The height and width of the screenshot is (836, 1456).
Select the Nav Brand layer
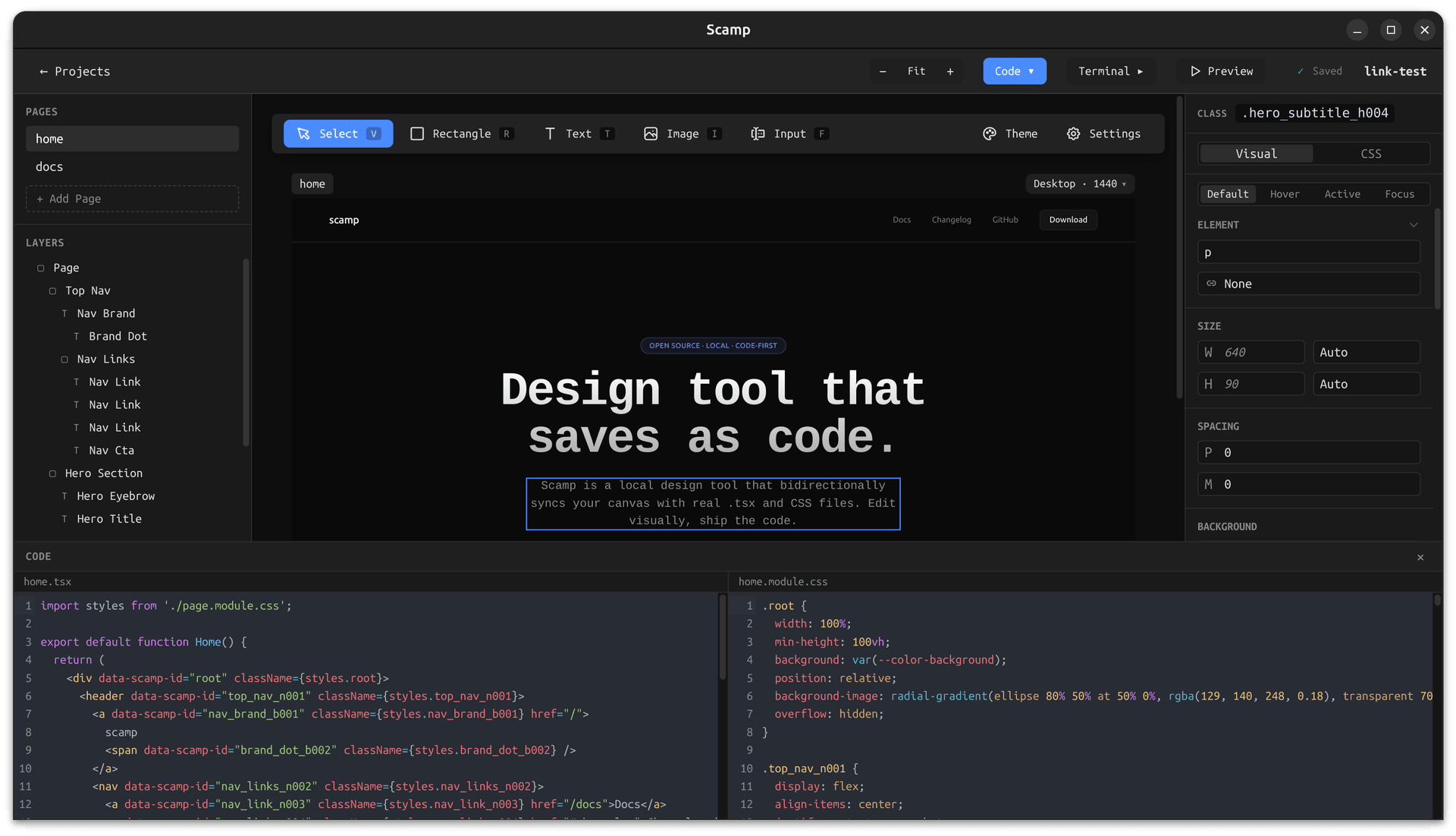click(x=106, y=313)
